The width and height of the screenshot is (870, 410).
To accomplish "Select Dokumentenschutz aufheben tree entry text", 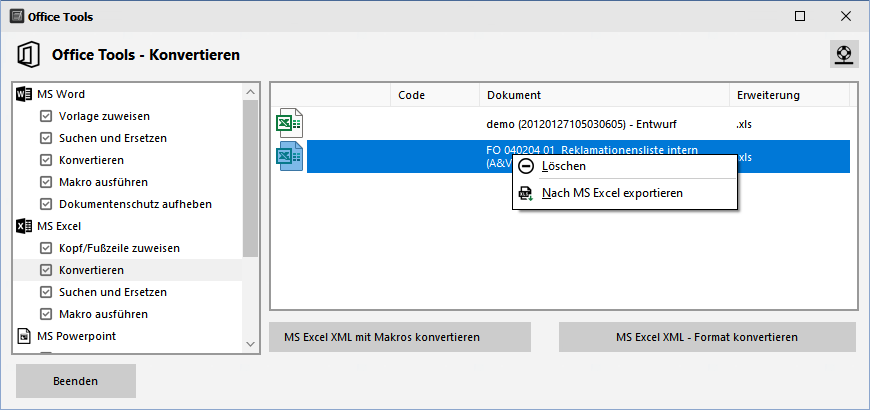I will [x=135, y=204].
